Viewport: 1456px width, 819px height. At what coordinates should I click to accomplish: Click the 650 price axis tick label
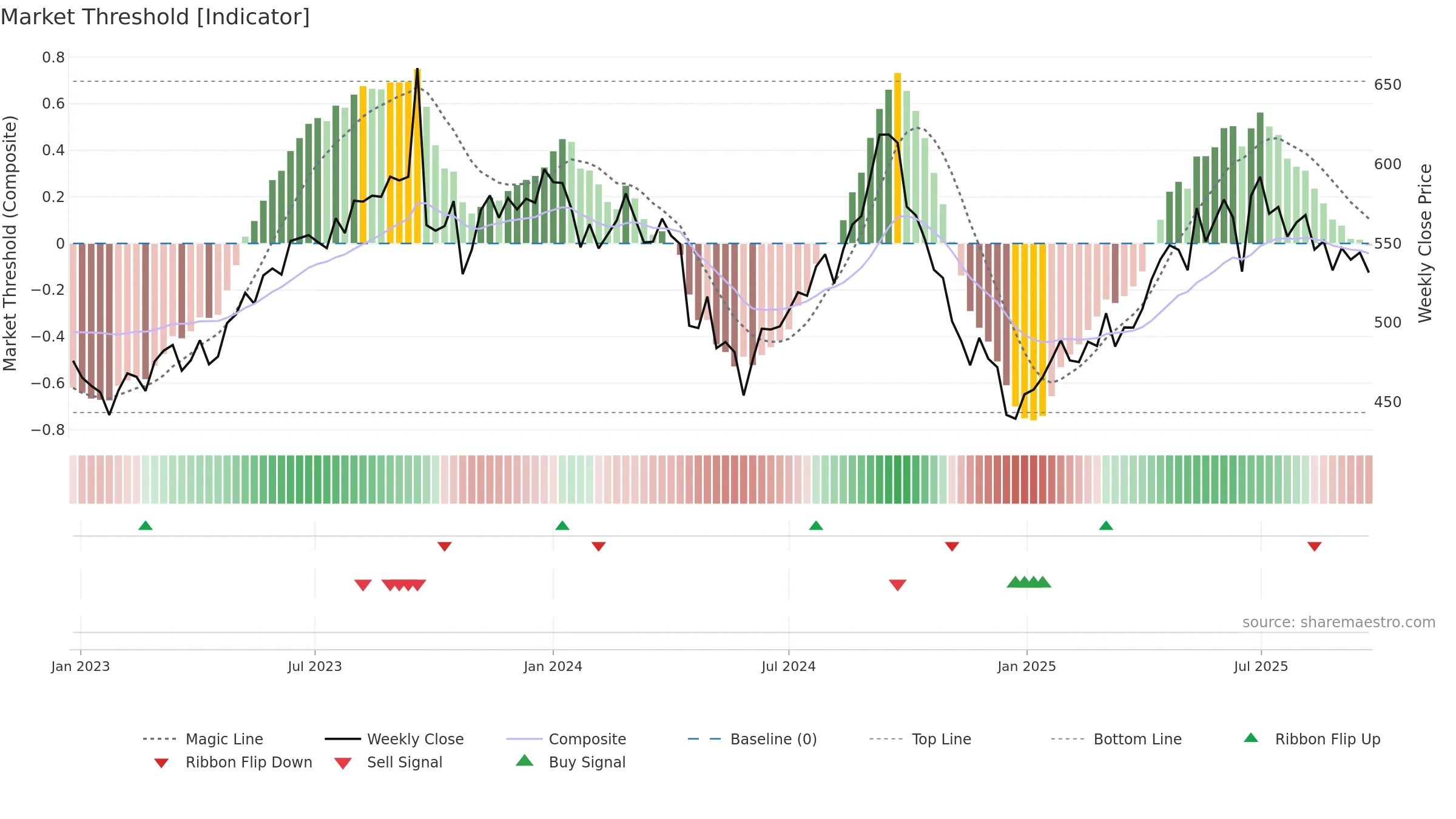(x=1388, y=85)
